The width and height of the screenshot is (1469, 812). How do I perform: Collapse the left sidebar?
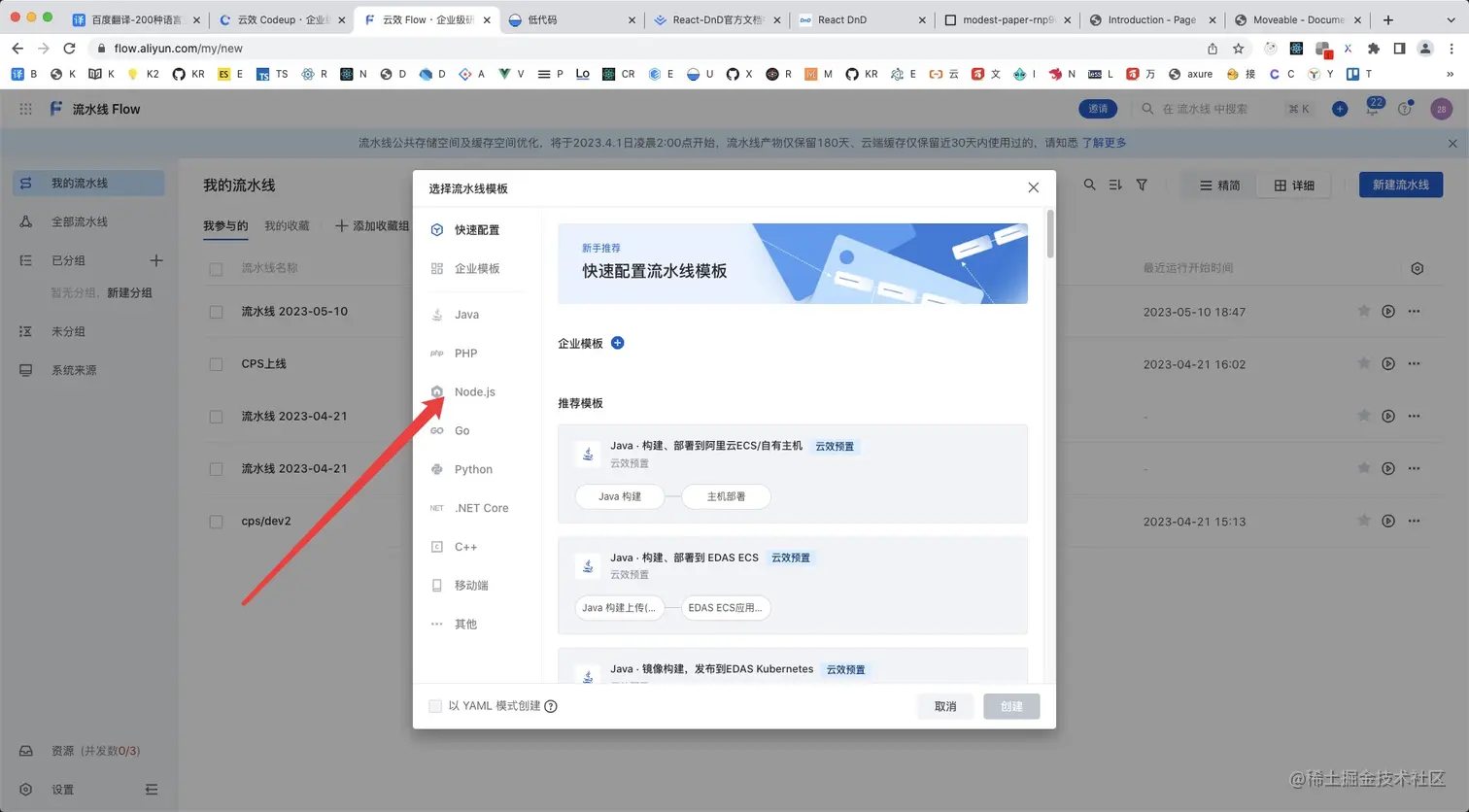(x=152, y=790)
